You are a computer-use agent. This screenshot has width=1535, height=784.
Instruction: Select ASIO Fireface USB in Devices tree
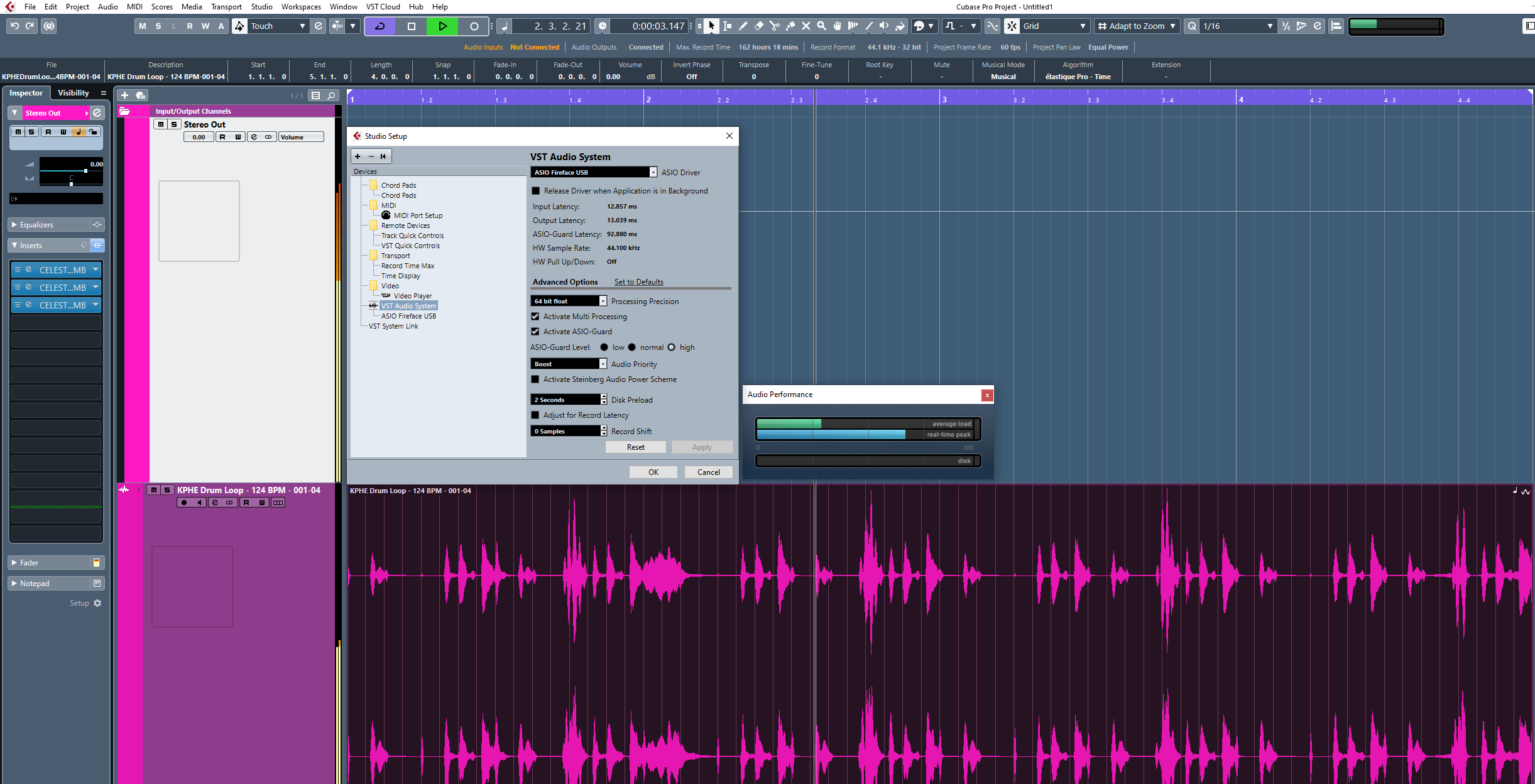408,316
